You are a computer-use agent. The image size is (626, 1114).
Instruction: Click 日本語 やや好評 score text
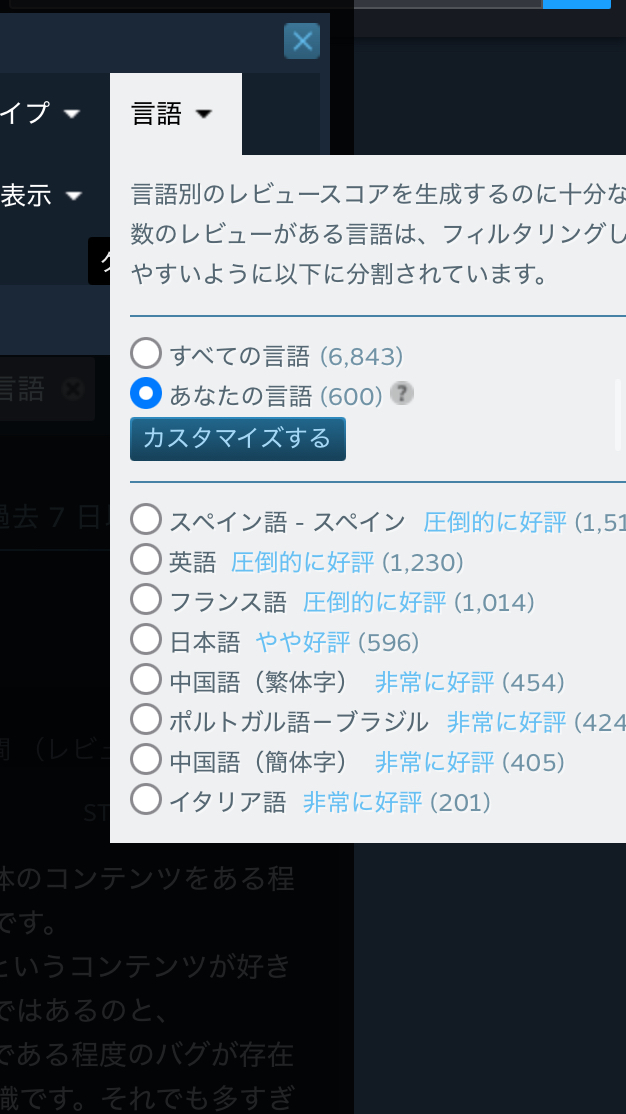pyautogui.click(x=303, y=642)
